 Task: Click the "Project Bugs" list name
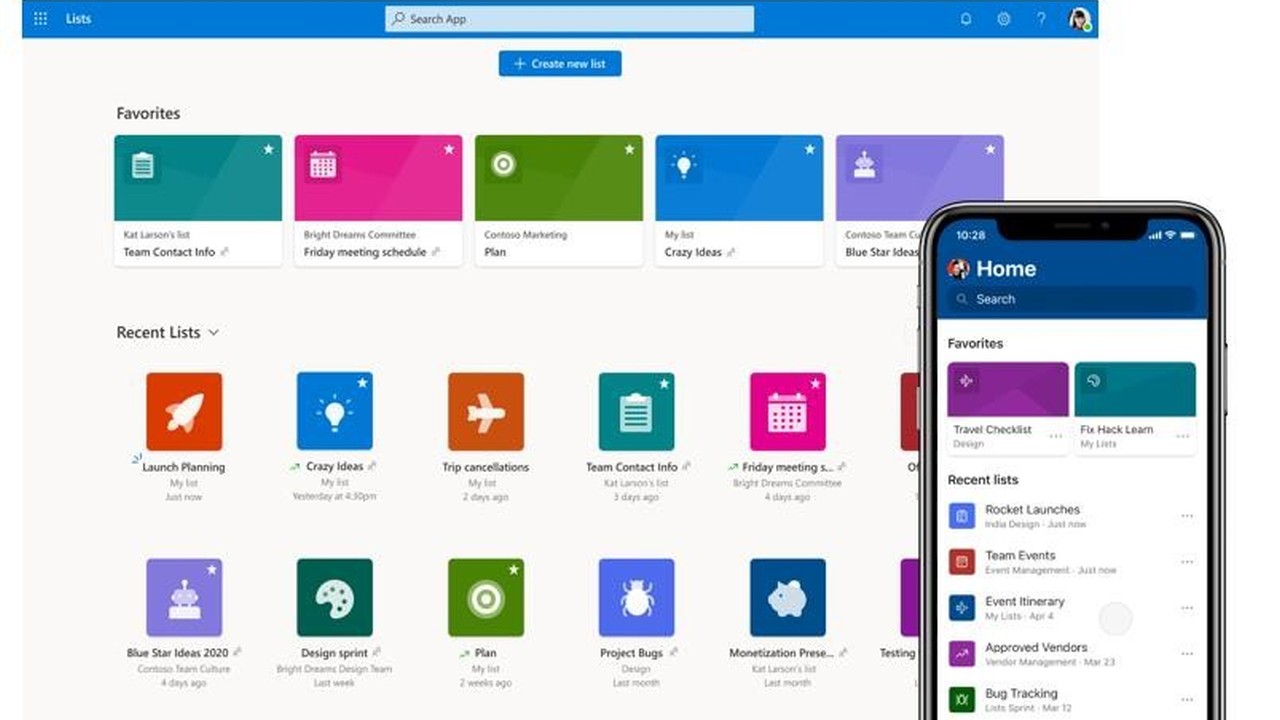[x=631, y=653]
